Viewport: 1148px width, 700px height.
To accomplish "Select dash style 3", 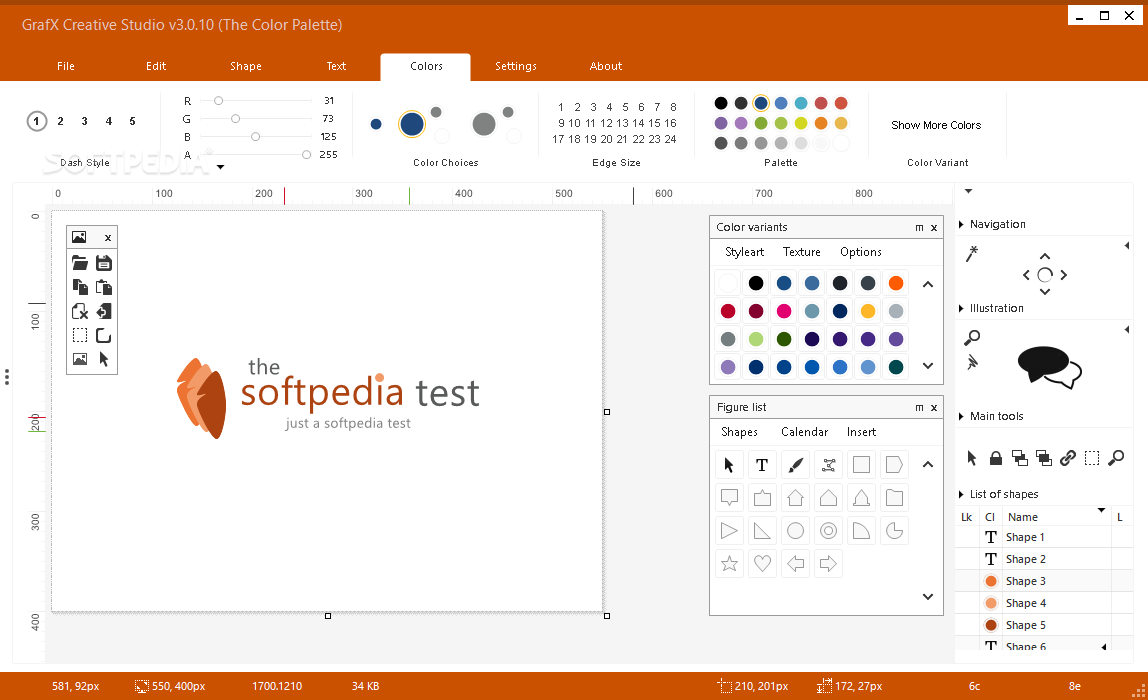I will point(84,122).
